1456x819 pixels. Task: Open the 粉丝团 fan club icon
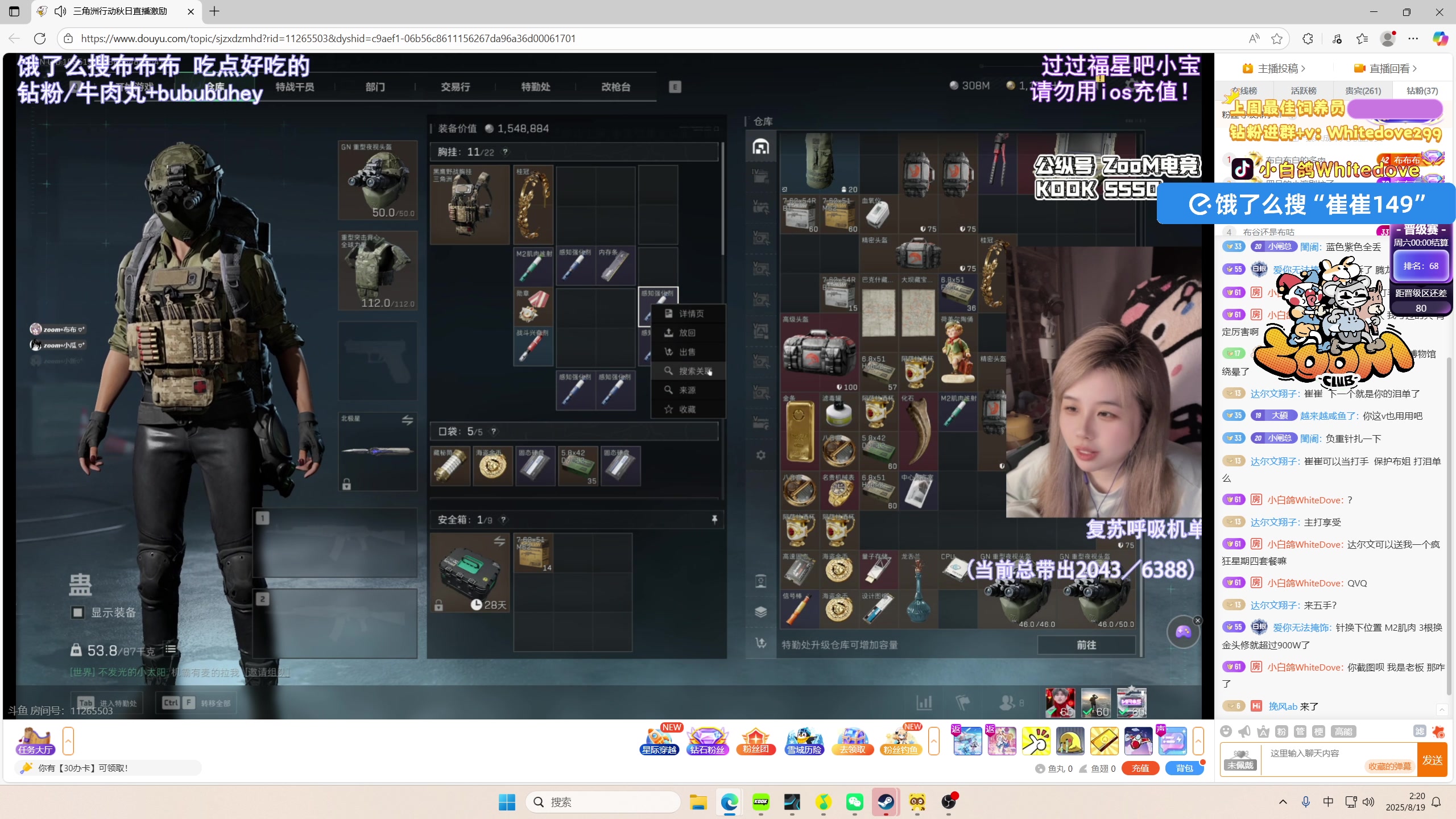[756, 741]
